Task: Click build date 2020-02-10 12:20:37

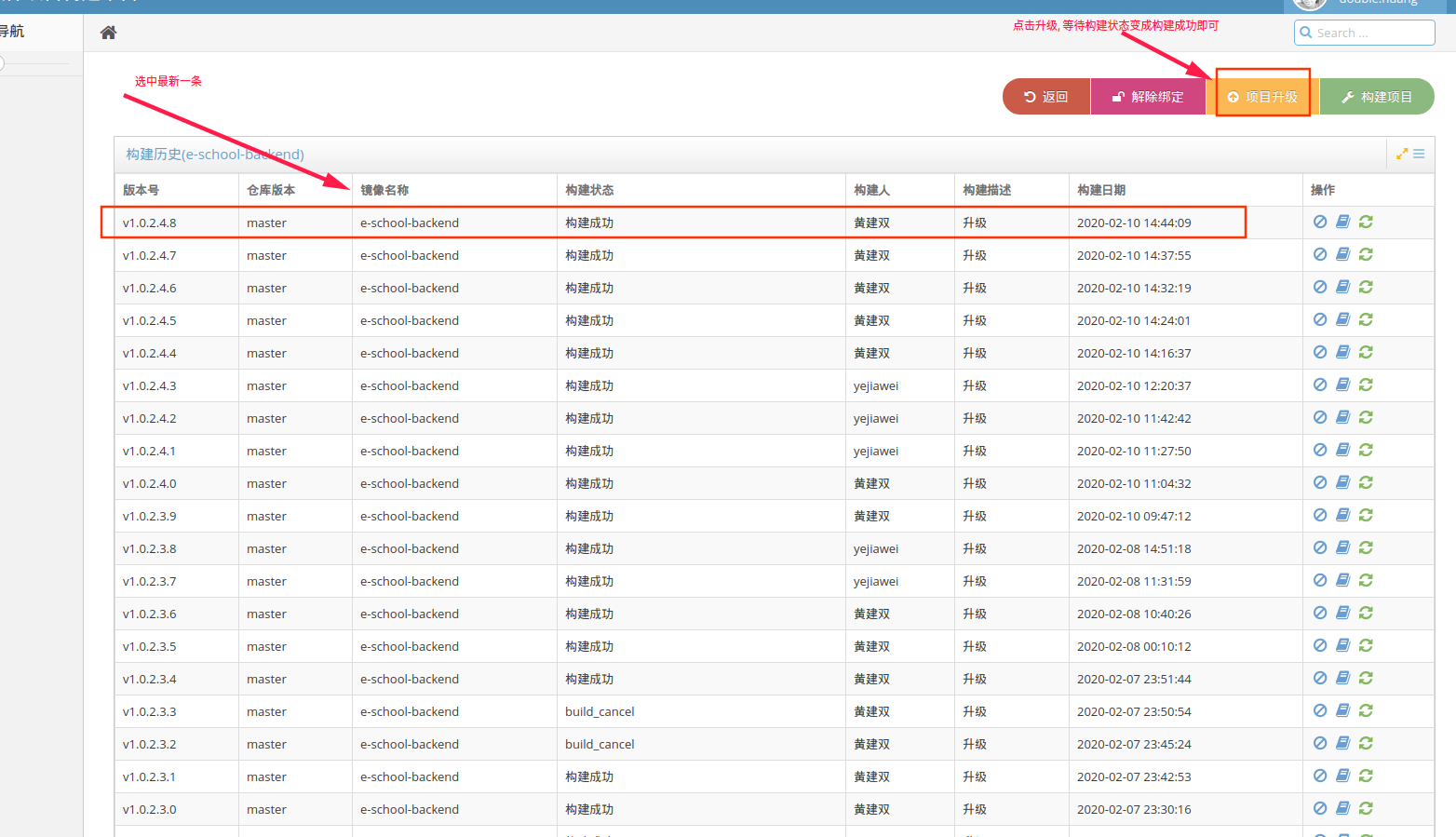Action: tap(1134, 385)
